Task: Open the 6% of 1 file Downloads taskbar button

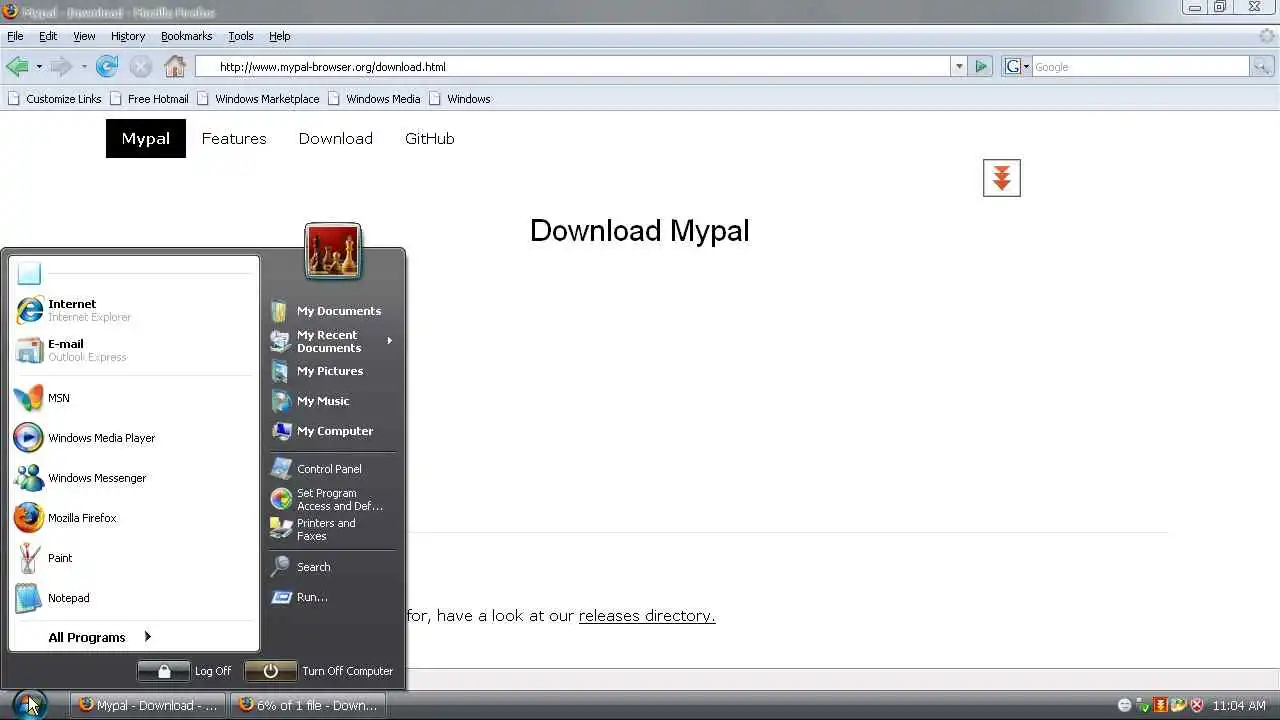Action: (x=308, y=705)
